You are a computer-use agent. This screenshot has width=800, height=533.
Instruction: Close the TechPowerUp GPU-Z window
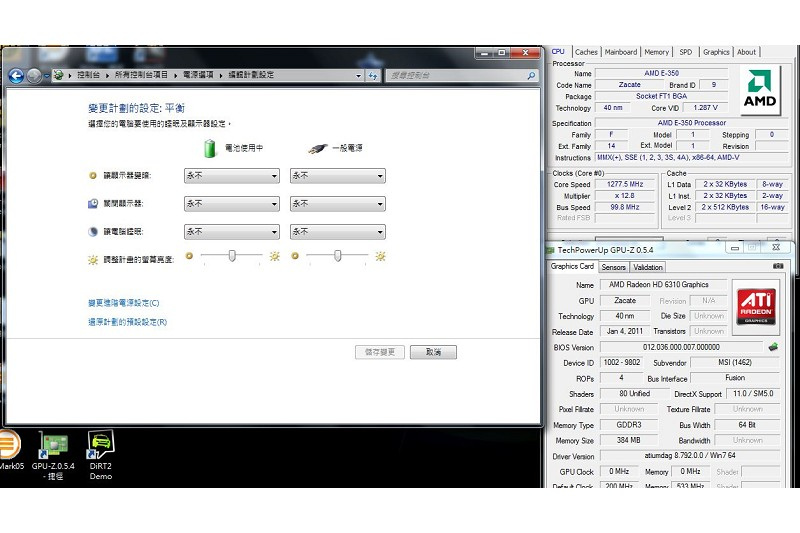point(776,247)
